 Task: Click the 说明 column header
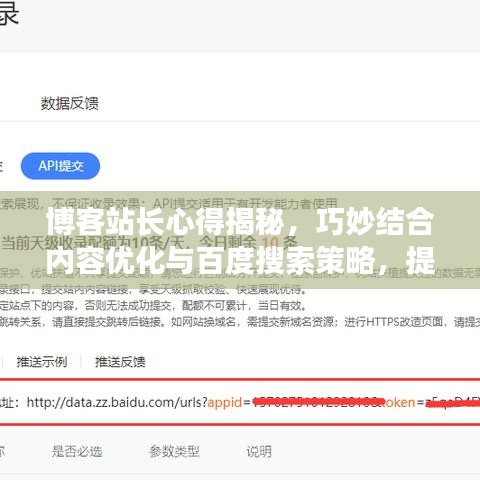point(259,452)
